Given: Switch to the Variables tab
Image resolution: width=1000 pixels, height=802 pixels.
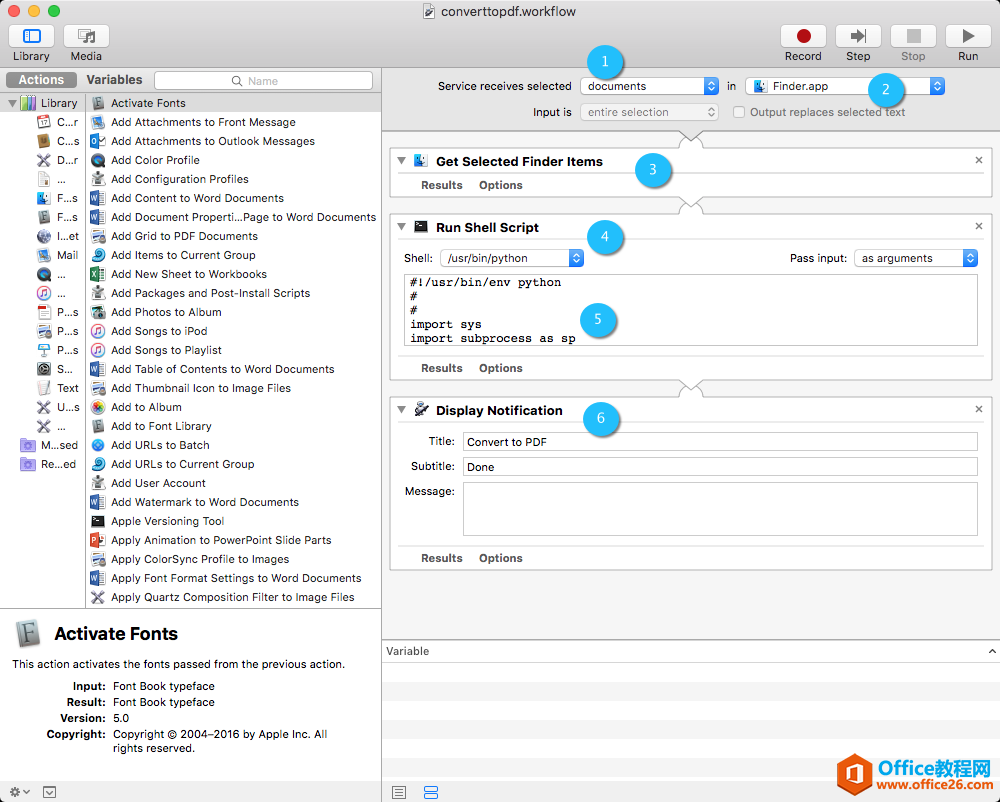Looking at the screenshot, I should coord(114,80).
